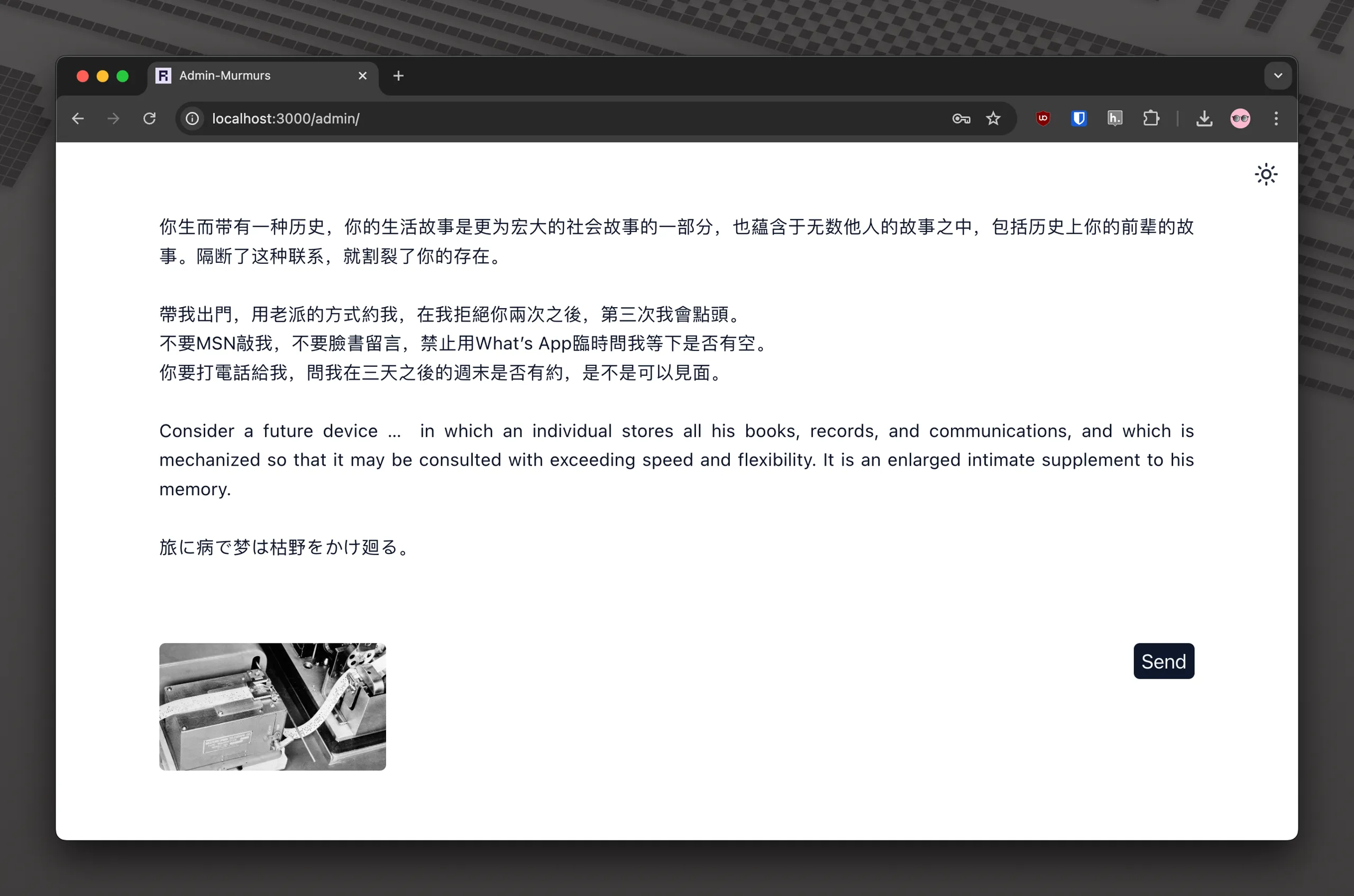1354x896 pixels.
Task: Show browser downloads
Action: (1204, 118)
